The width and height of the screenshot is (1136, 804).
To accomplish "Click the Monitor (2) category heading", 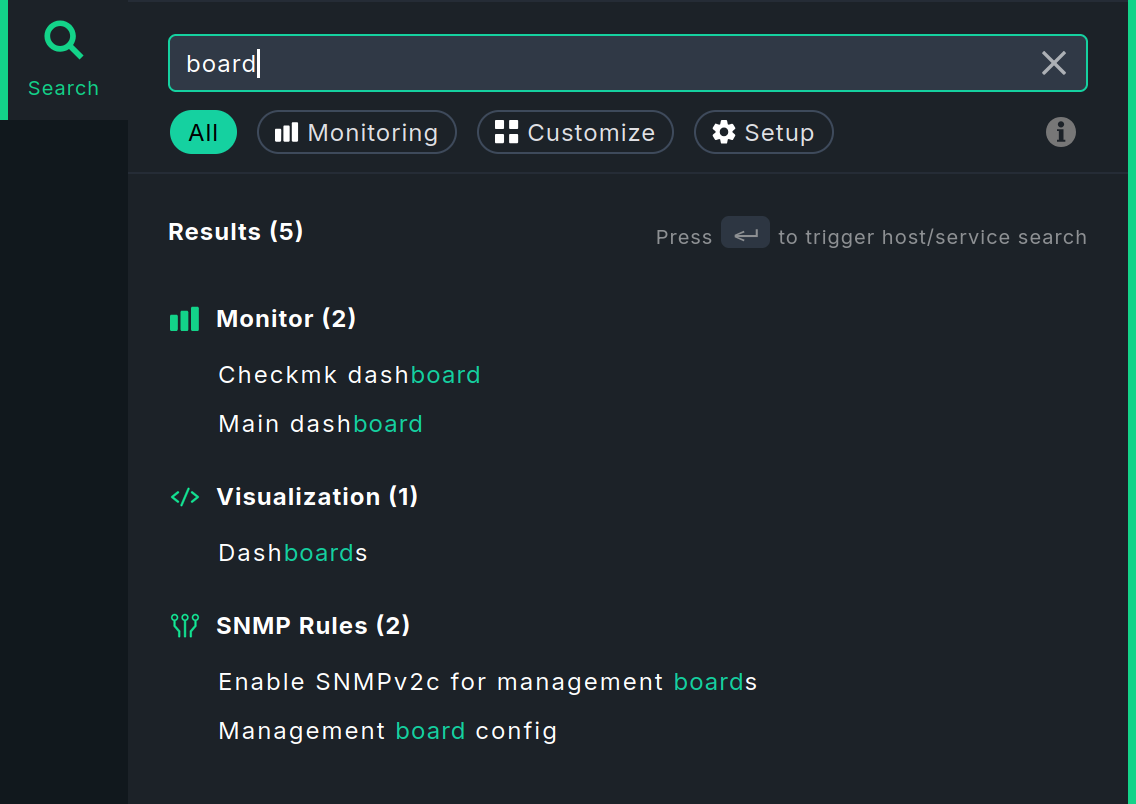I will click(x=286, y=319).
